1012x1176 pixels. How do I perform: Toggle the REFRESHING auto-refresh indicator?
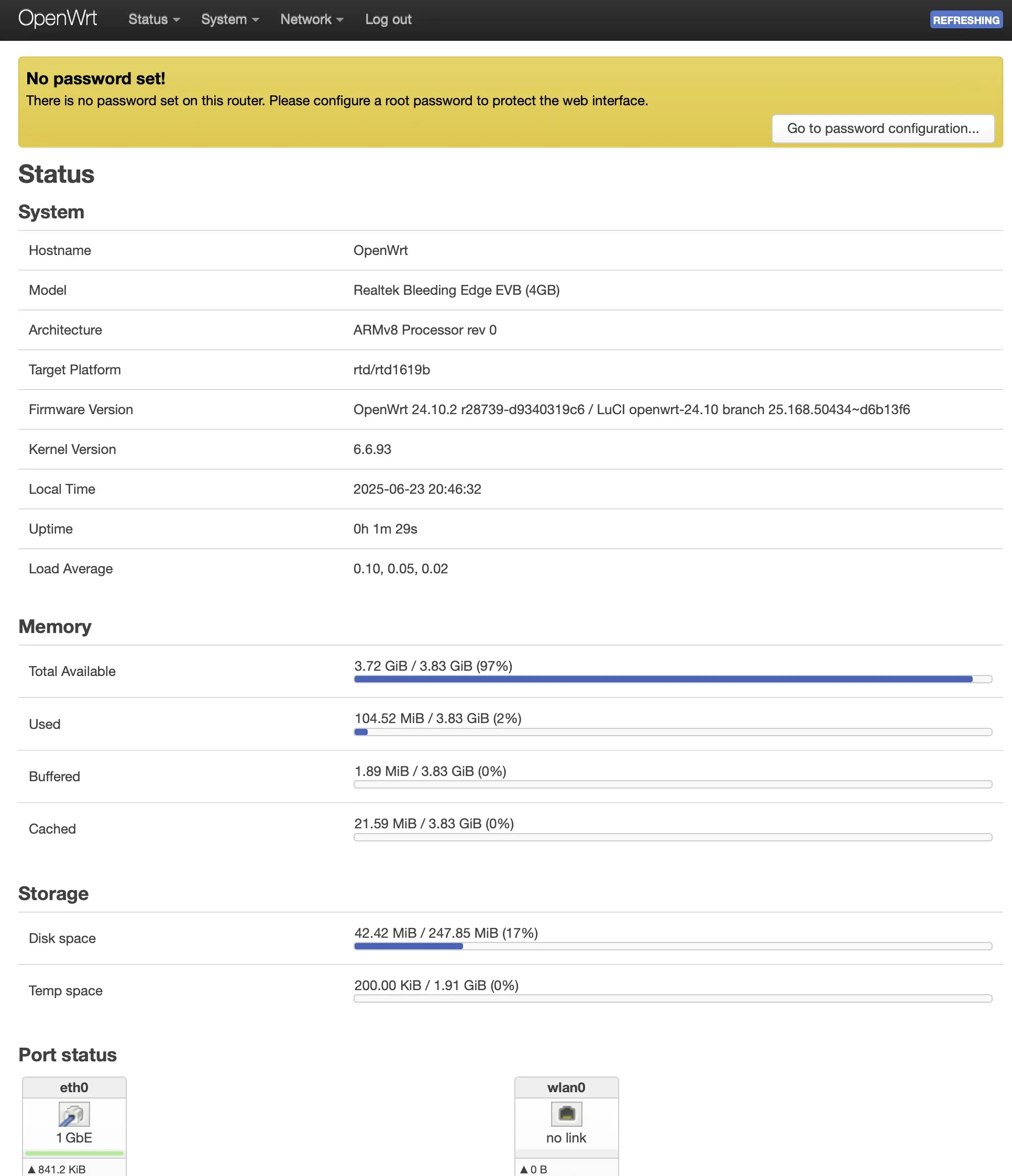(x=965, y=20)
